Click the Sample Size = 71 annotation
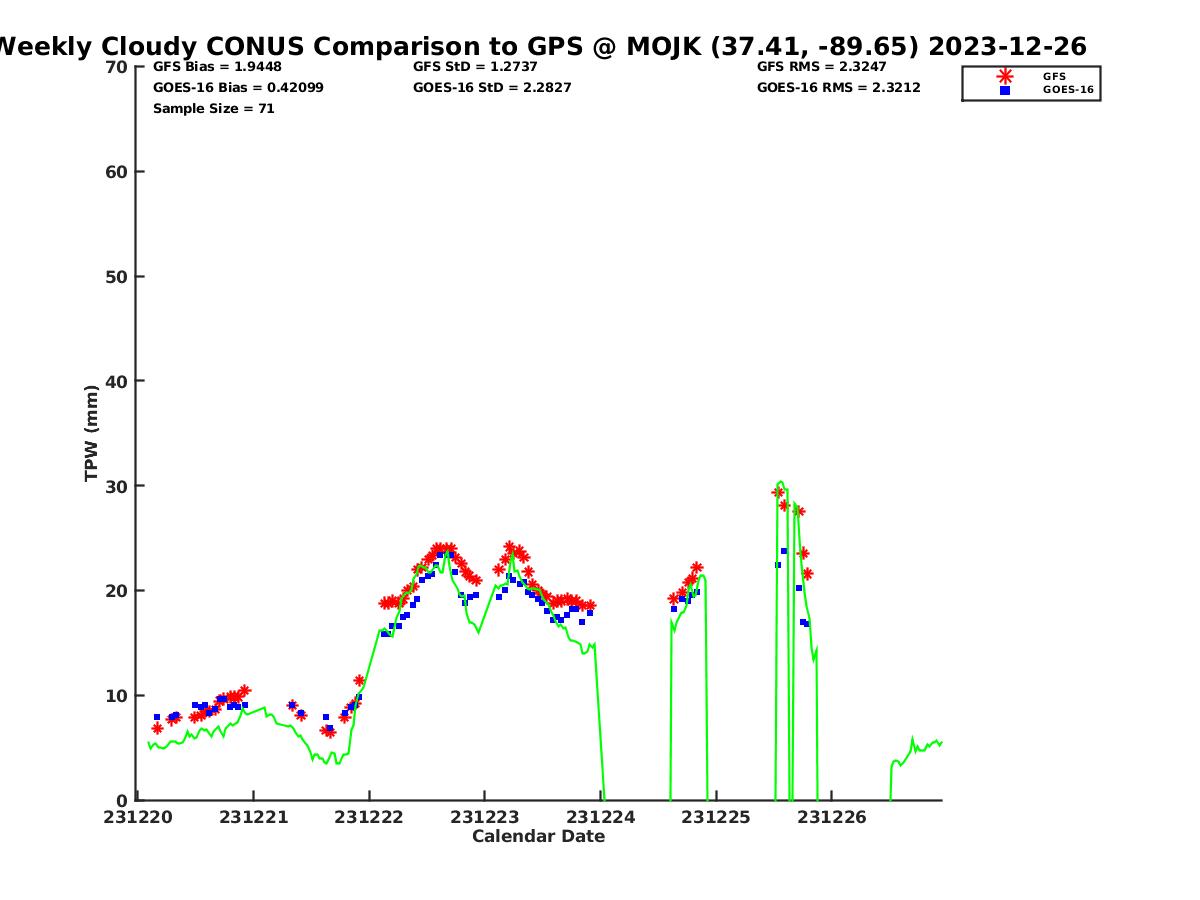The width and height of the screenshot is (1200, 900). [213, 109]
